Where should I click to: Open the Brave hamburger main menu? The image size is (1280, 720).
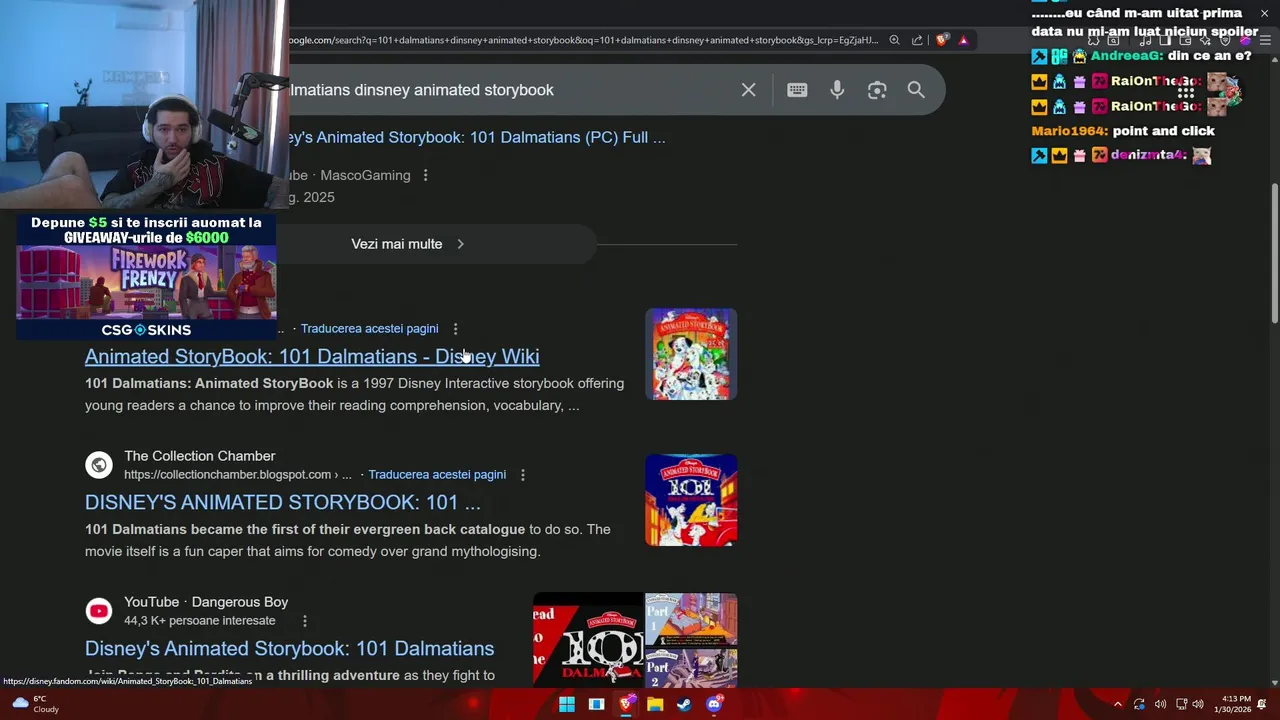1265,40
